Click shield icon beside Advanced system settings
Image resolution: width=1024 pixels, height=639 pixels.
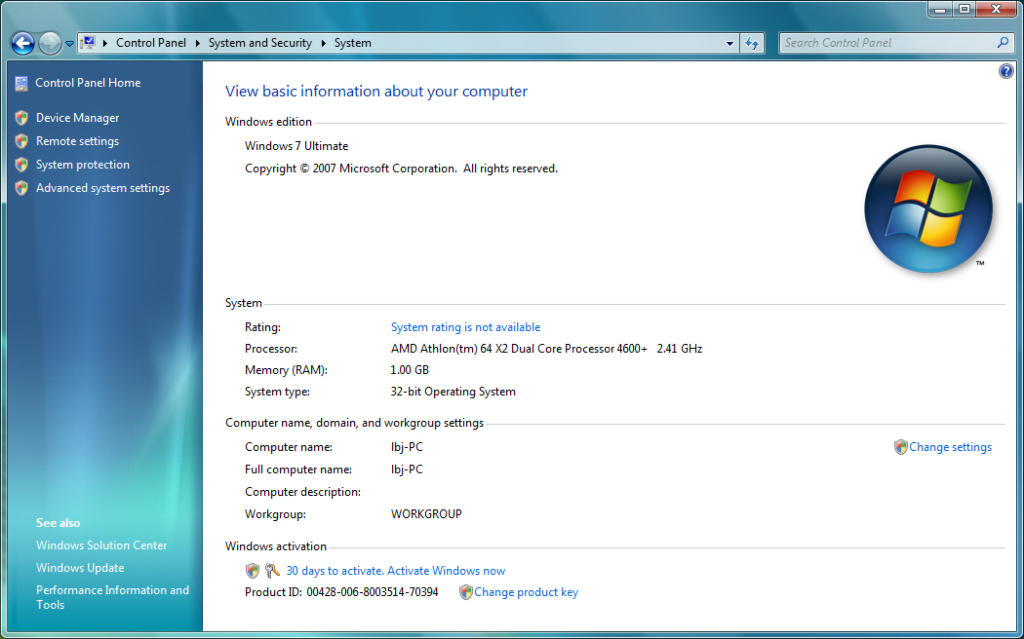[x=22, y=188]
